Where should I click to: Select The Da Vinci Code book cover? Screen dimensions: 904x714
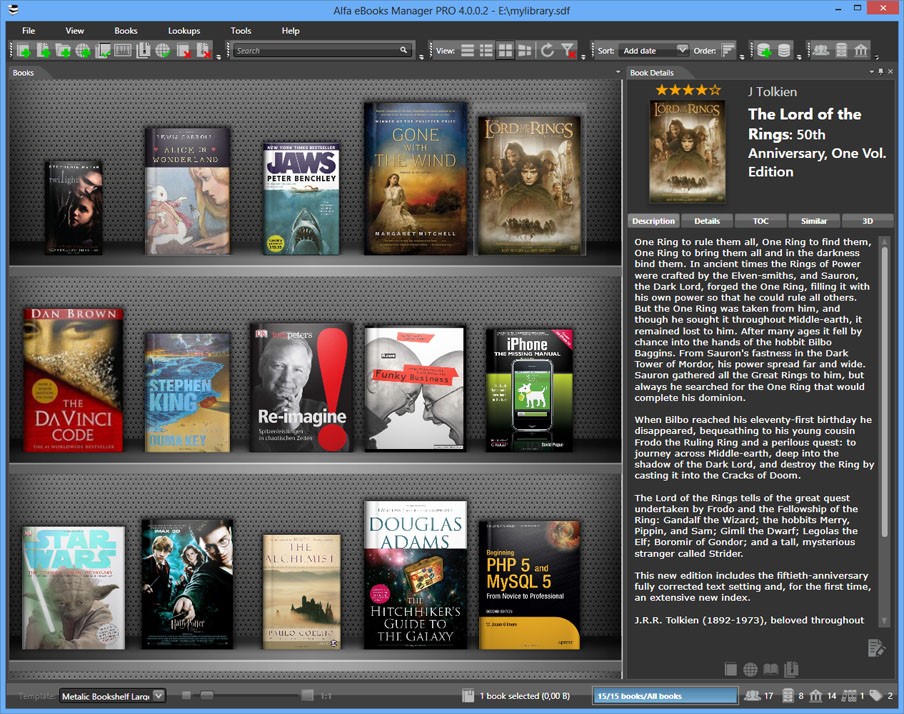point(73,380)
